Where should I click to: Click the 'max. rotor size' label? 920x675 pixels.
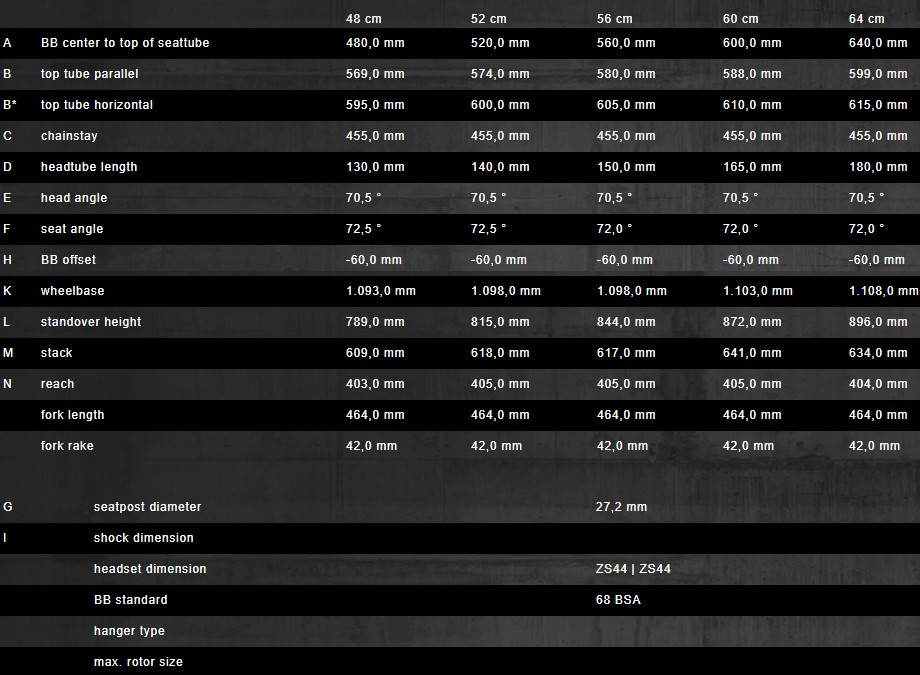(138, 662)
